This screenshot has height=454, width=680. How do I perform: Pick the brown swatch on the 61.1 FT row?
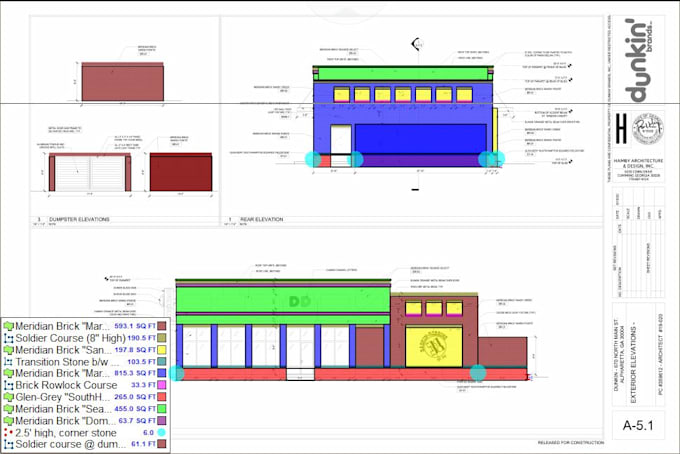coord(162,444)
